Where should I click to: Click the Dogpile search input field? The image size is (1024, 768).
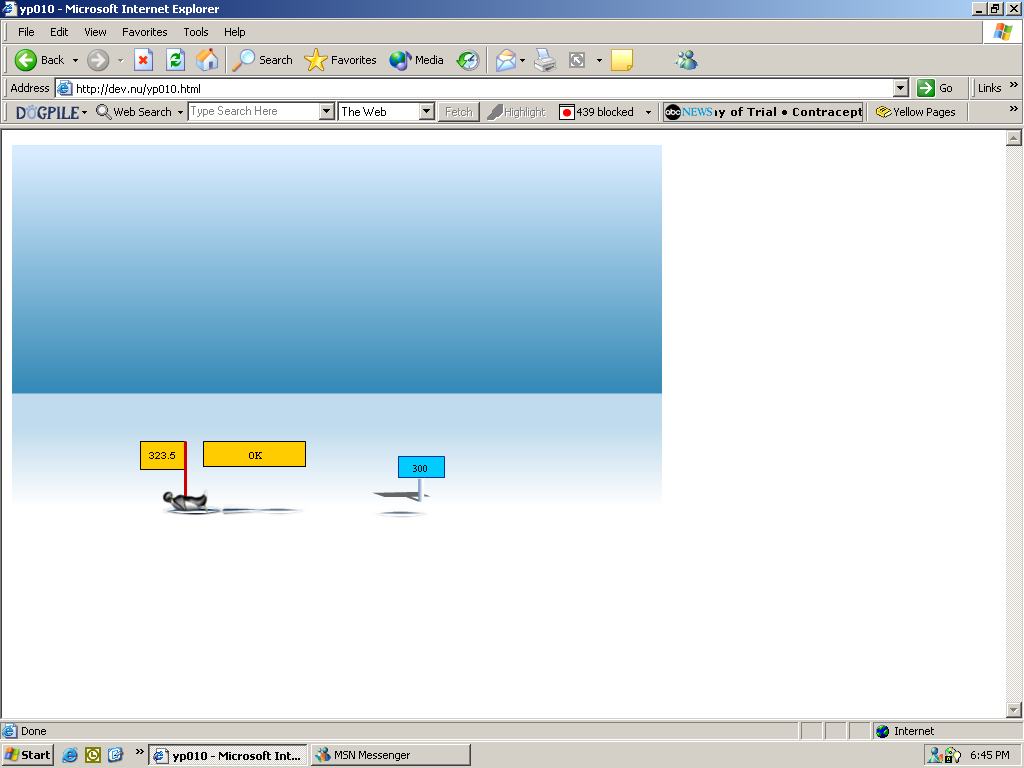pos(254,112)
